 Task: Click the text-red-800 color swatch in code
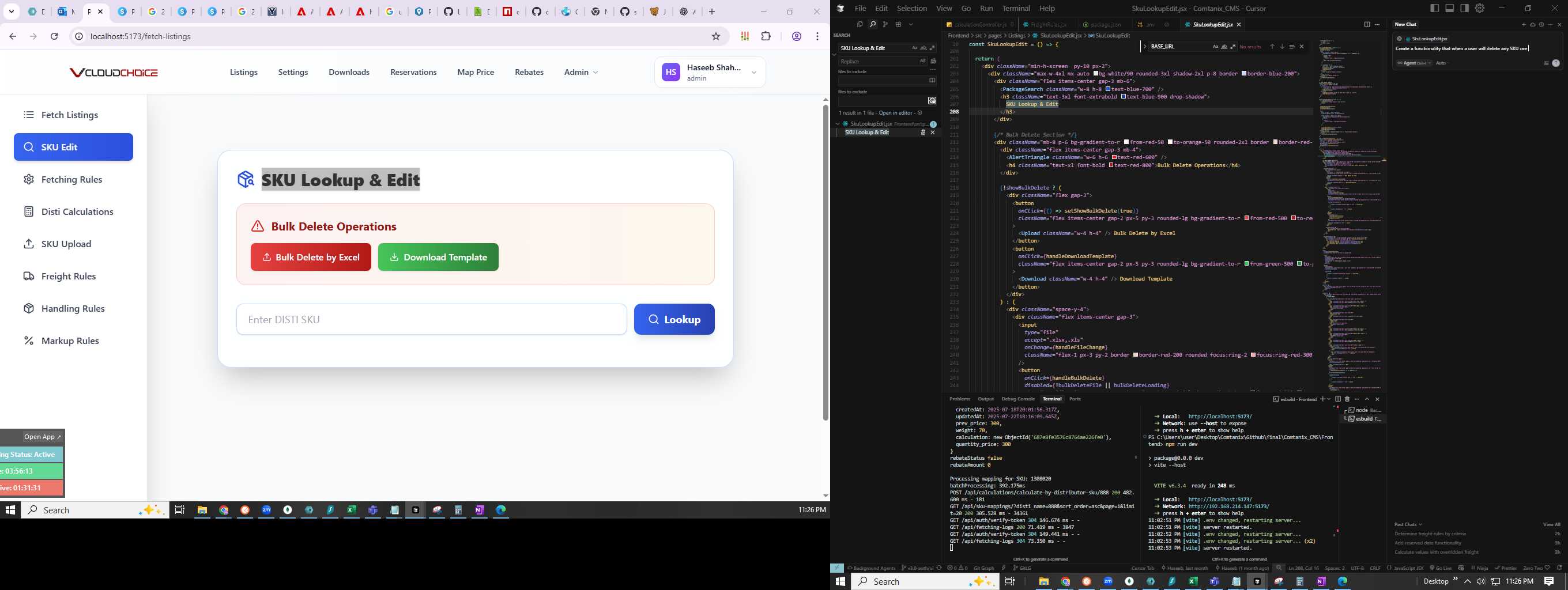(1111, 165)
